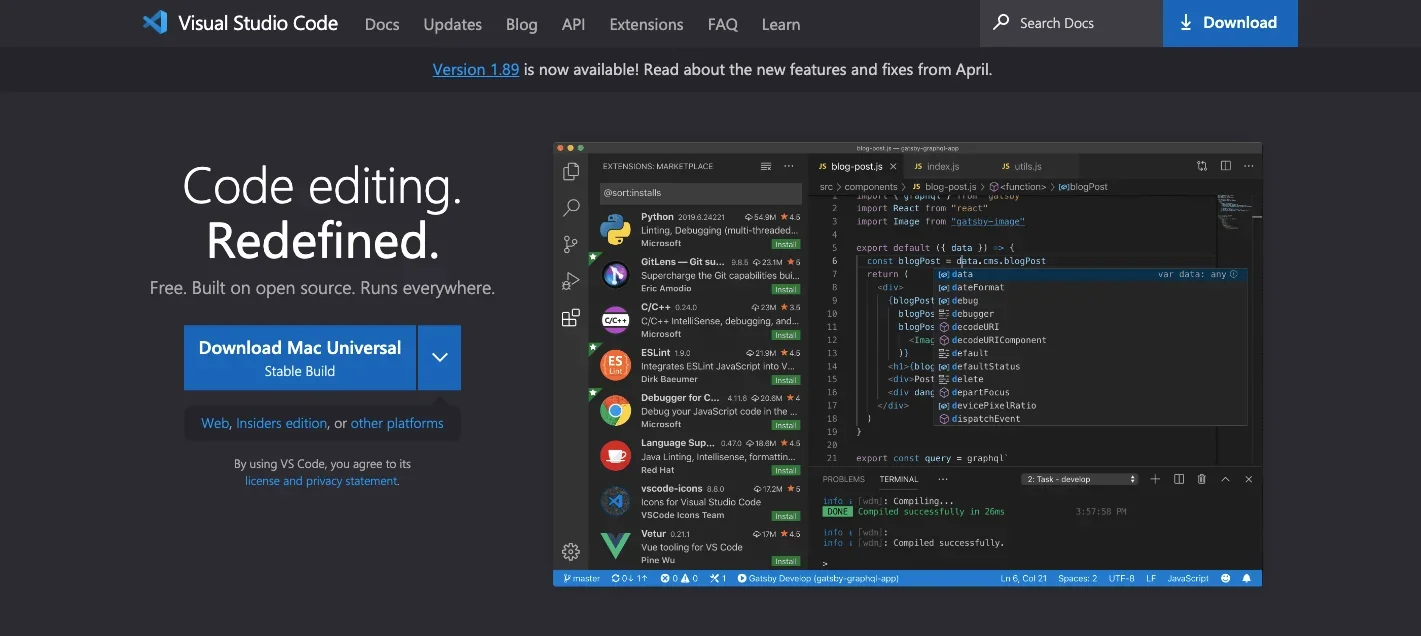The width and height of the screenshot is (1421, 636).
Task: Maximize the terminal panel with the up chevron
Action: (1225, 479)
